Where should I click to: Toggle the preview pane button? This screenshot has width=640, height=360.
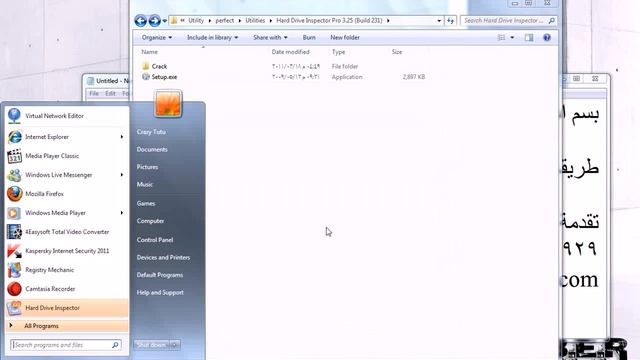tap(529, 38)
